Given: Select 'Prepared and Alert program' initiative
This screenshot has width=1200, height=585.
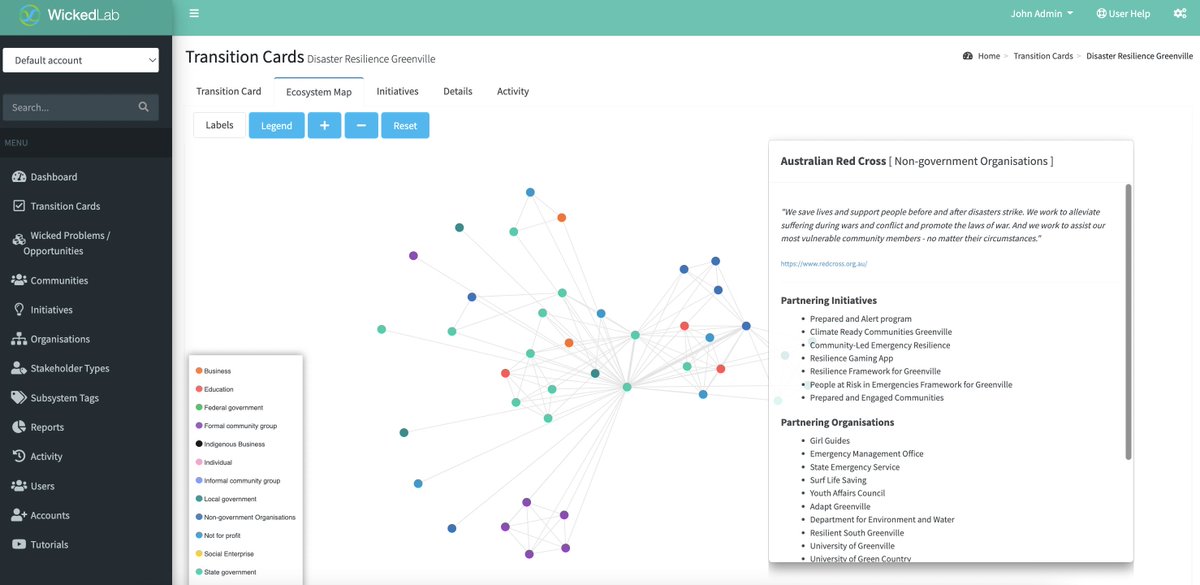Looking at the screenshot, I should 861,319.
